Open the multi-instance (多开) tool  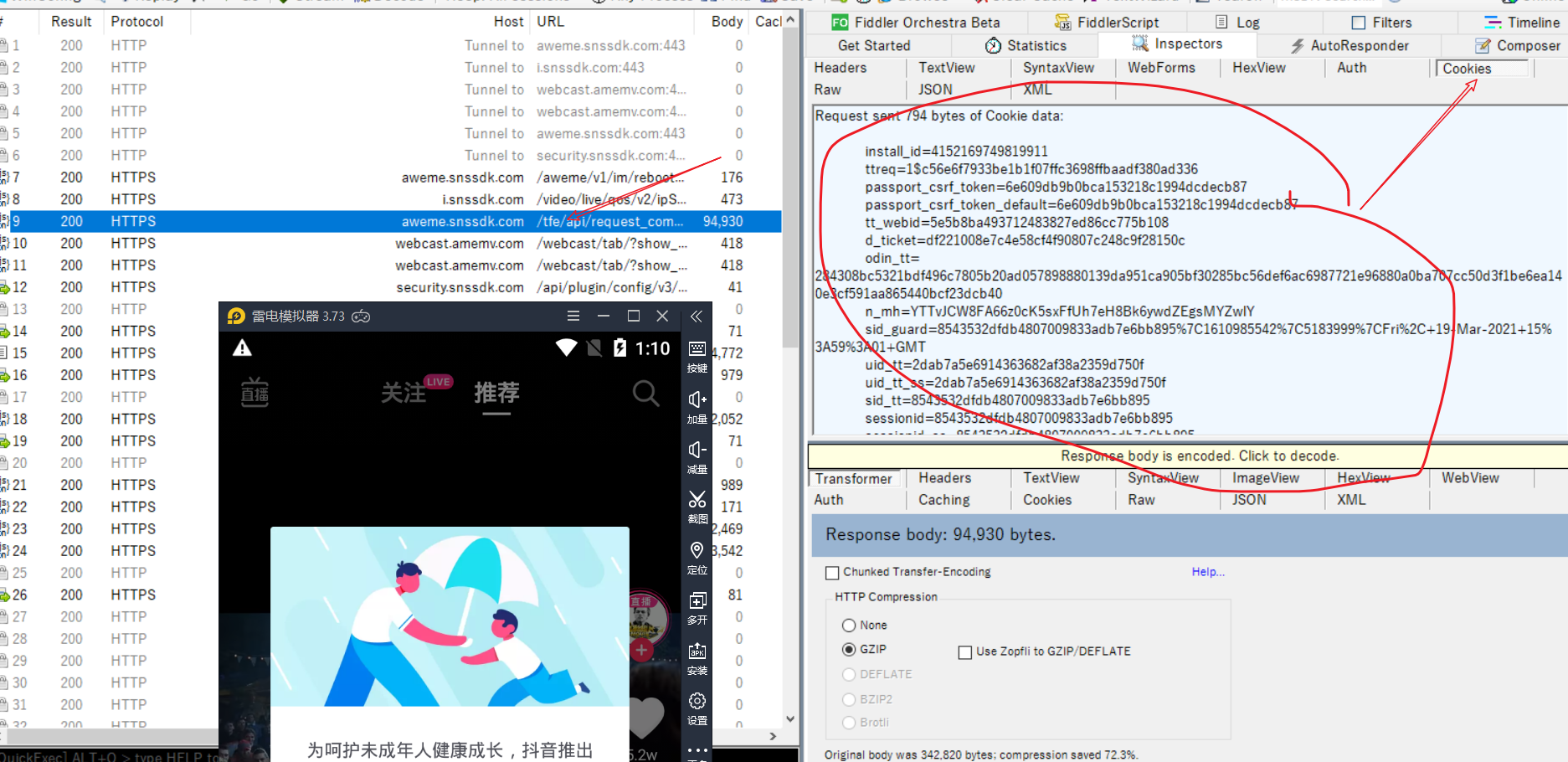coord(697,608)
